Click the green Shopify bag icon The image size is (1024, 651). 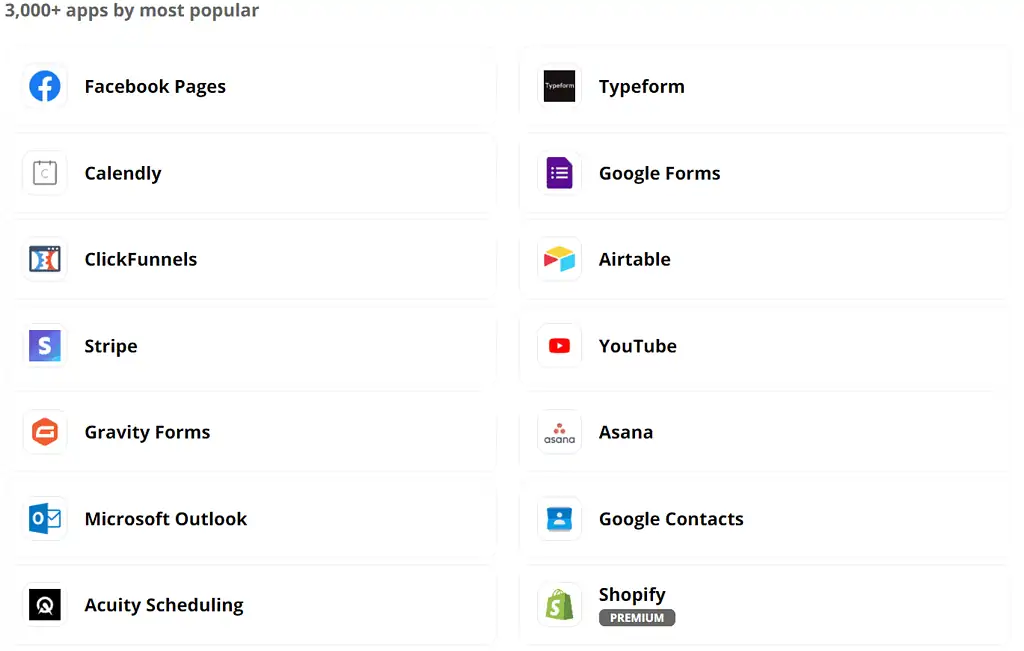click(559, 605)
